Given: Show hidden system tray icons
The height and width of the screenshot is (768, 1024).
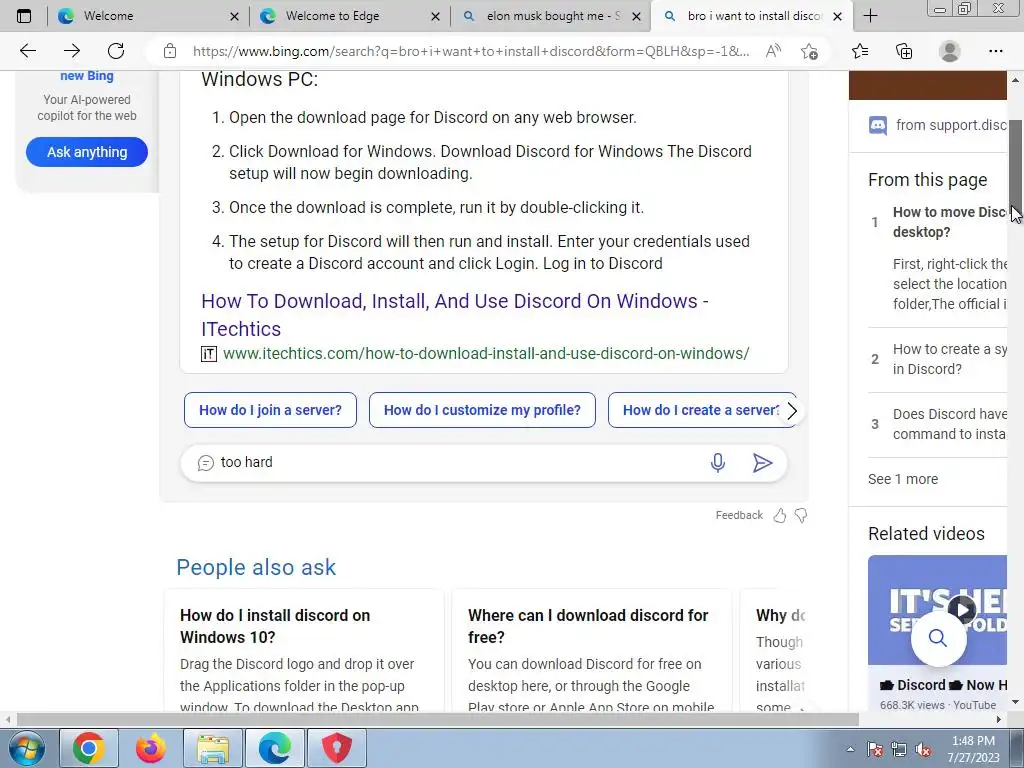Looking at the screenshot, I should click(x=850, y=749).
